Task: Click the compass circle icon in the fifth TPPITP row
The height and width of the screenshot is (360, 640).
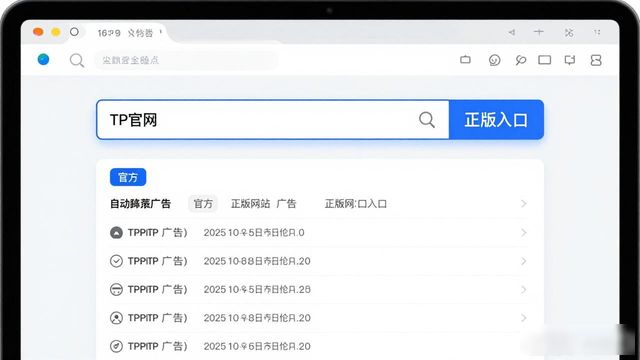Action: [116, 346]
